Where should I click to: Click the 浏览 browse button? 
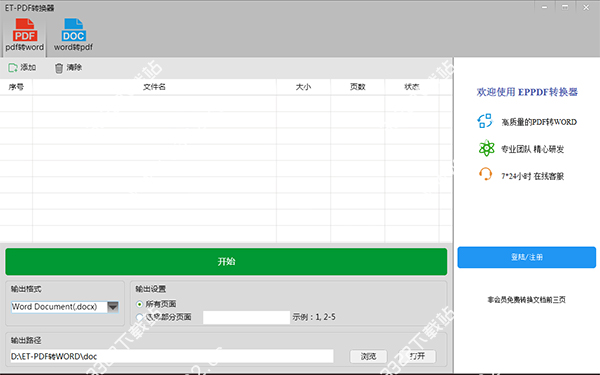point(368,356)
